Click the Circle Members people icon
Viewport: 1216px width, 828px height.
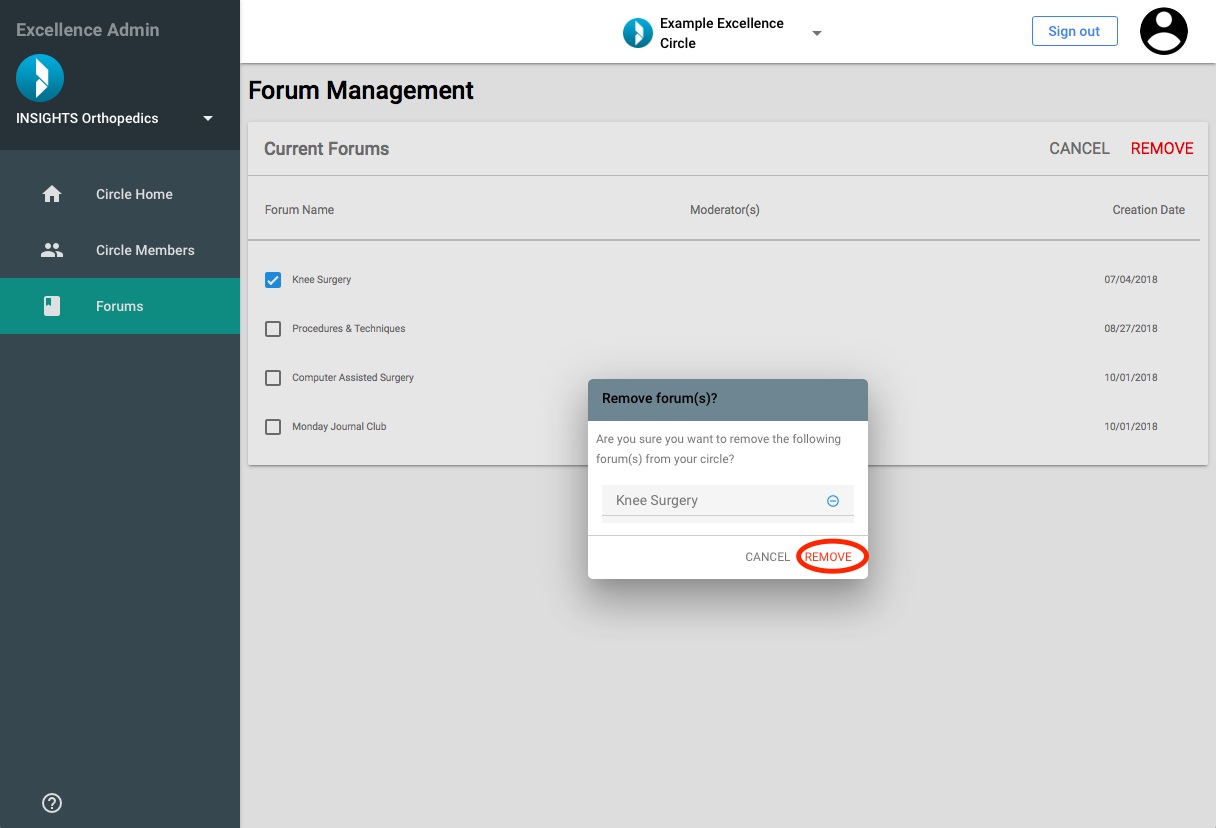(52, 250)
